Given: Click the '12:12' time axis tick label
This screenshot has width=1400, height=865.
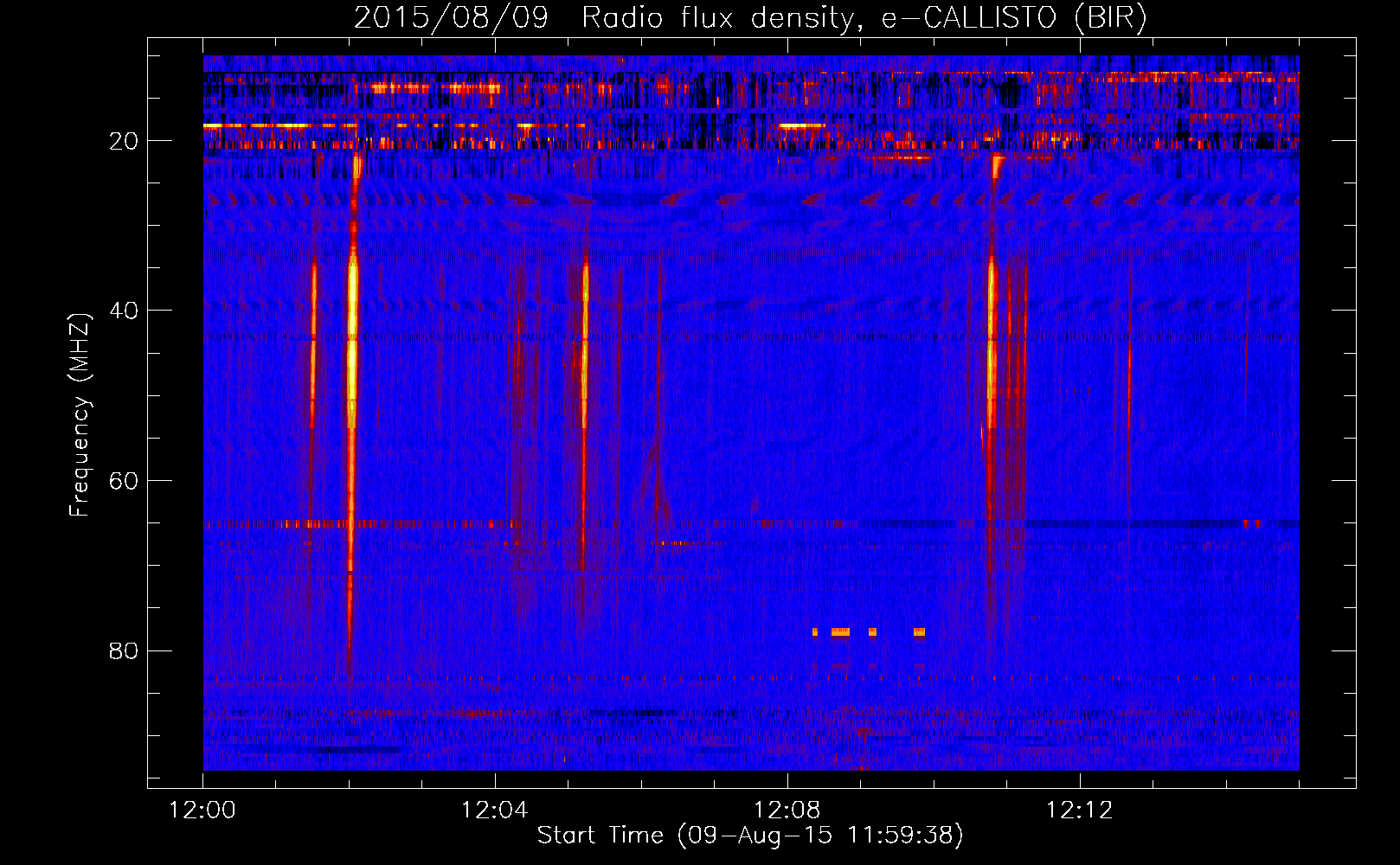Looking at the screenshot, I should (x=1079, y=811).
